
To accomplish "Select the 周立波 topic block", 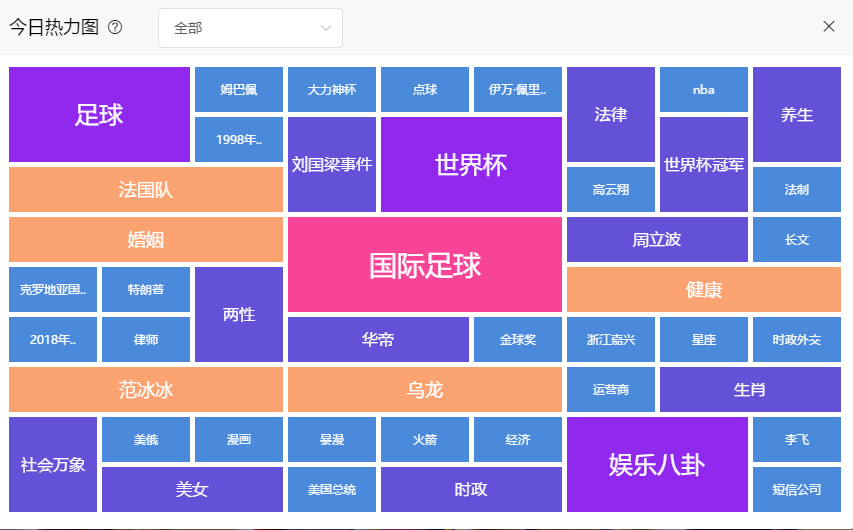I will coord(657,240).
